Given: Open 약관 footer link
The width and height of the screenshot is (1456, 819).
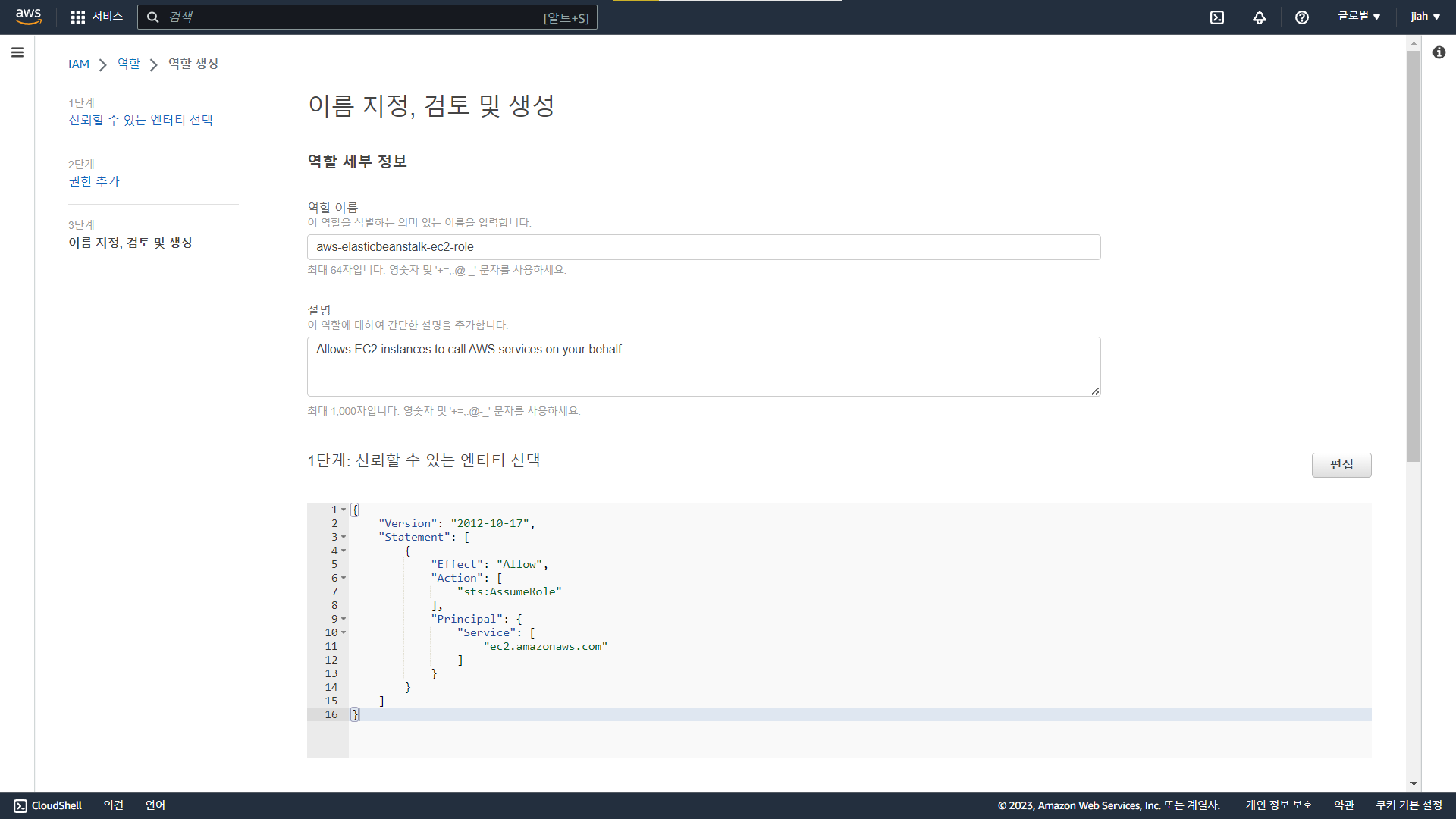Looking at the screenshot, I should pos(1344,805).
